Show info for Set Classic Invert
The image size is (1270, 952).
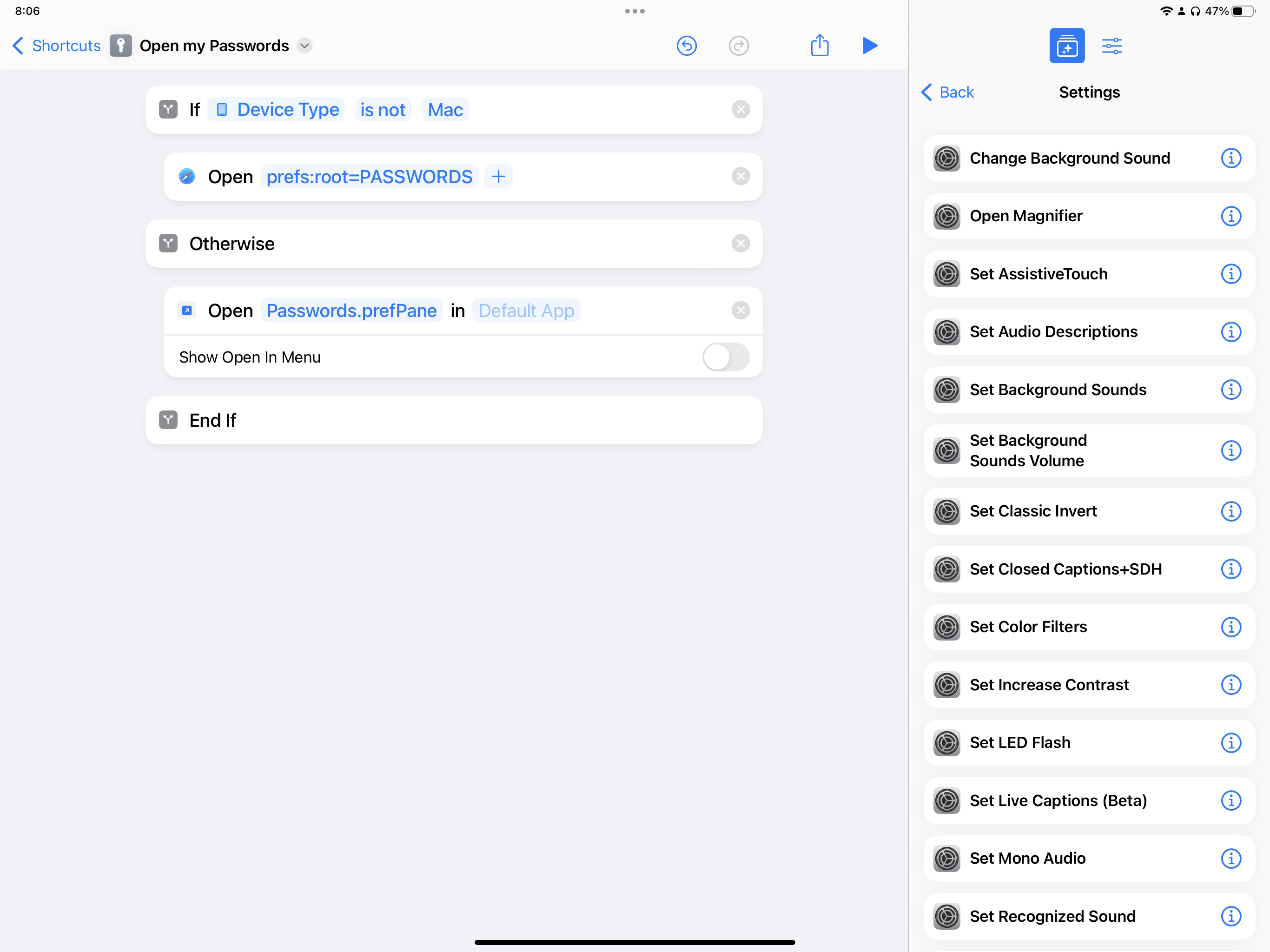(x=1230, y=511)
